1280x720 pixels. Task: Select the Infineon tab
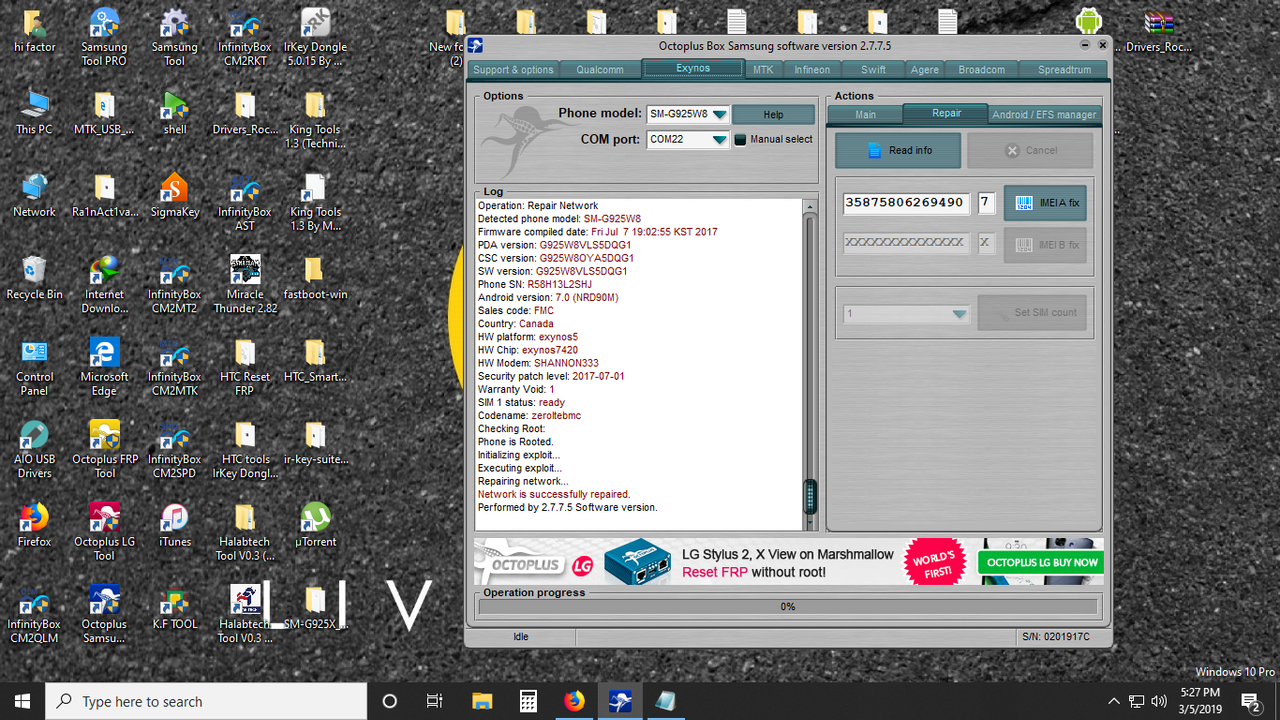(x=812, y=70)
